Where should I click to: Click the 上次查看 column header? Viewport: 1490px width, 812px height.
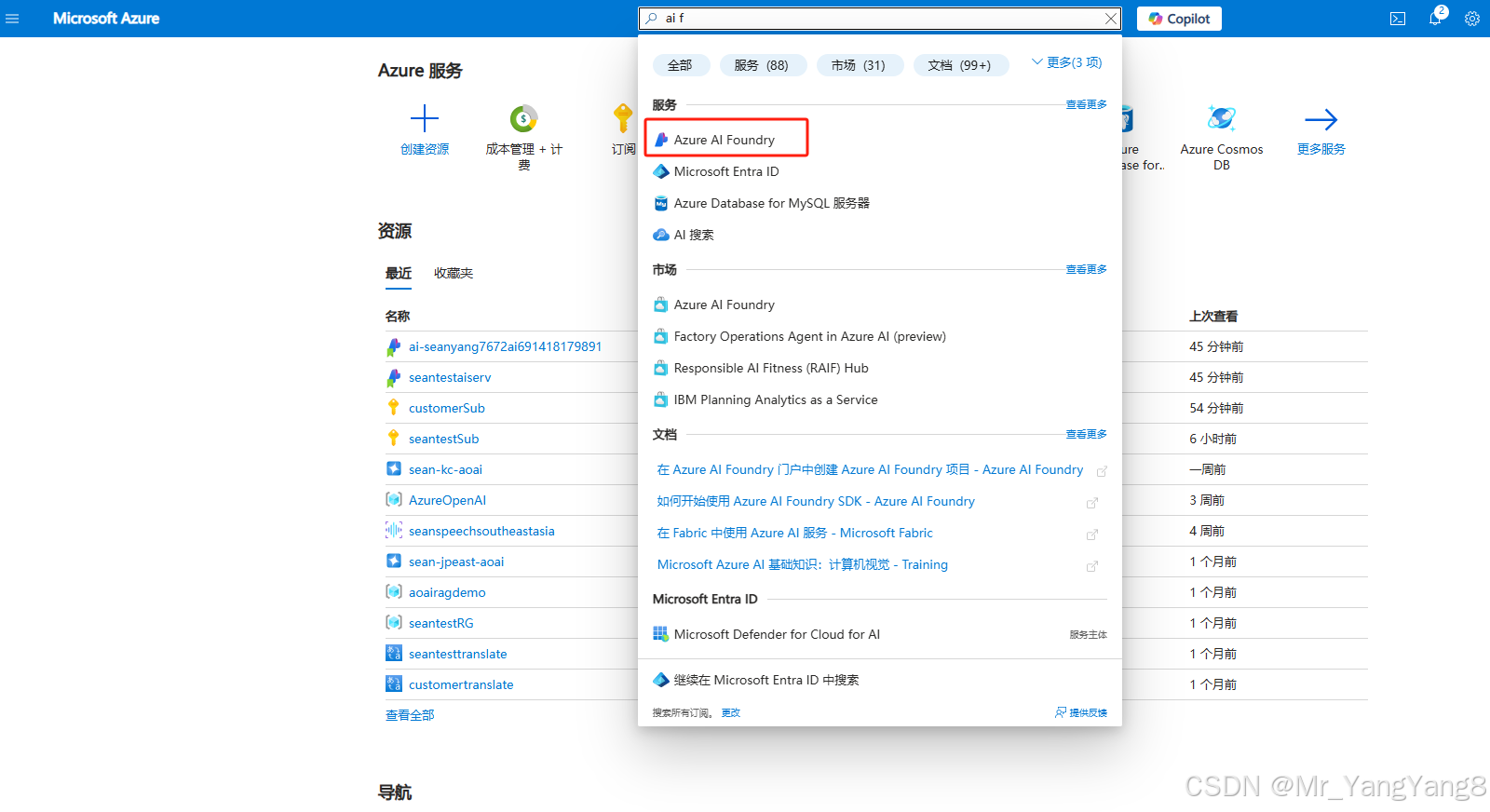(1213, 317)
